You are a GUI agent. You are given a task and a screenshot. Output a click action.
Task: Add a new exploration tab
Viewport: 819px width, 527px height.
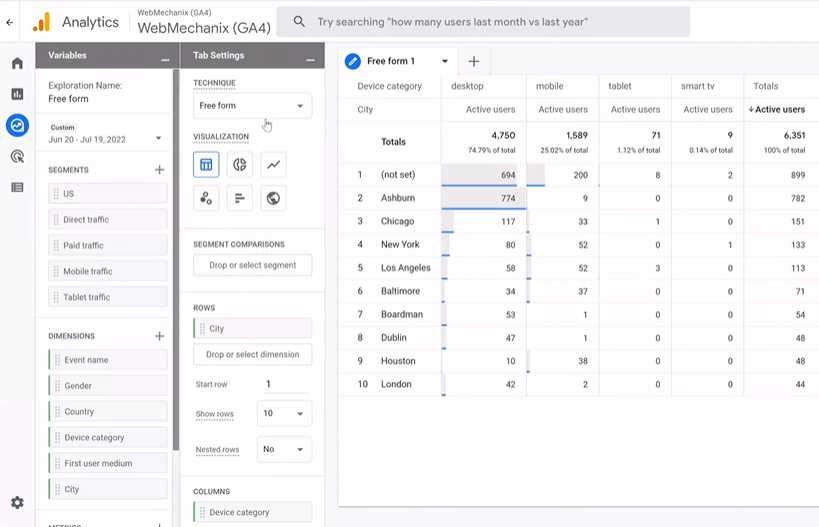pos(474,61)
